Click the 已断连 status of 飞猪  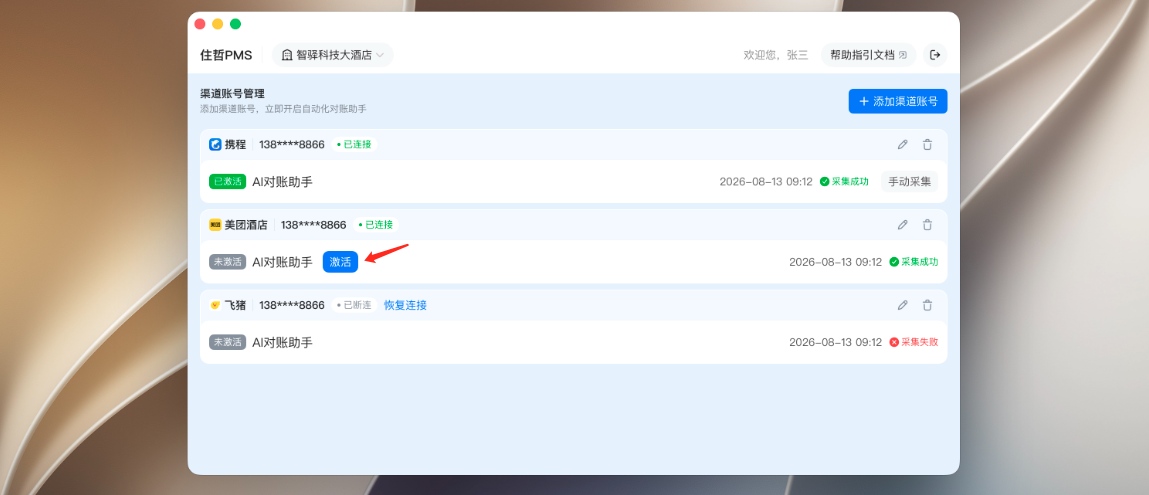click(354, 305)
